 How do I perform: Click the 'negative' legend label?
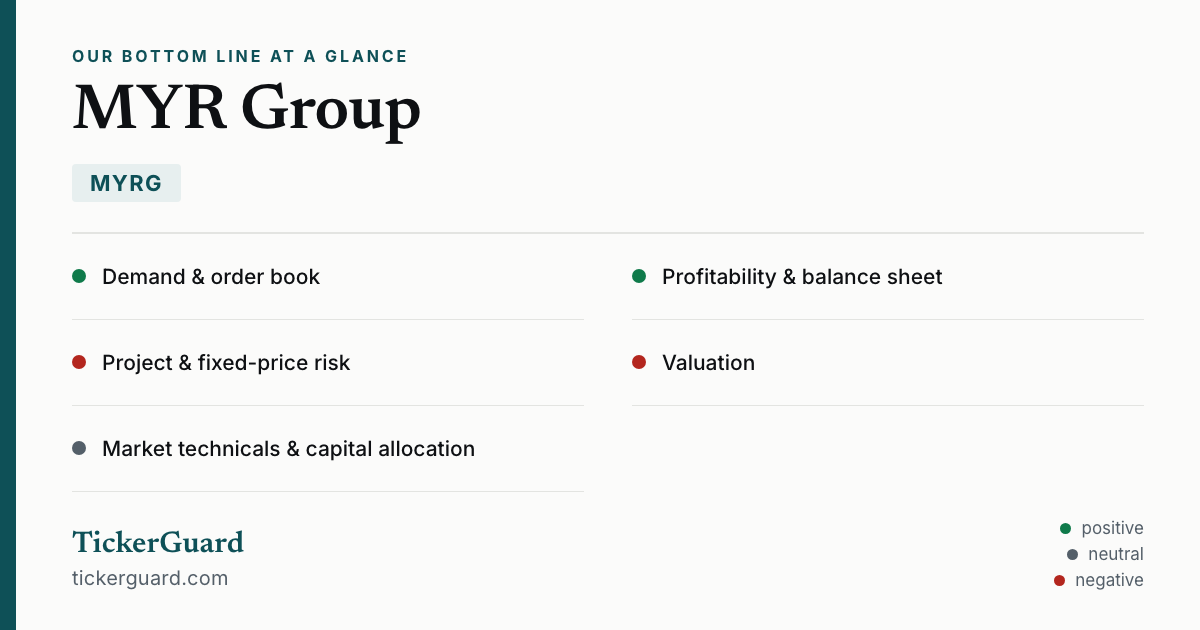1109,580
